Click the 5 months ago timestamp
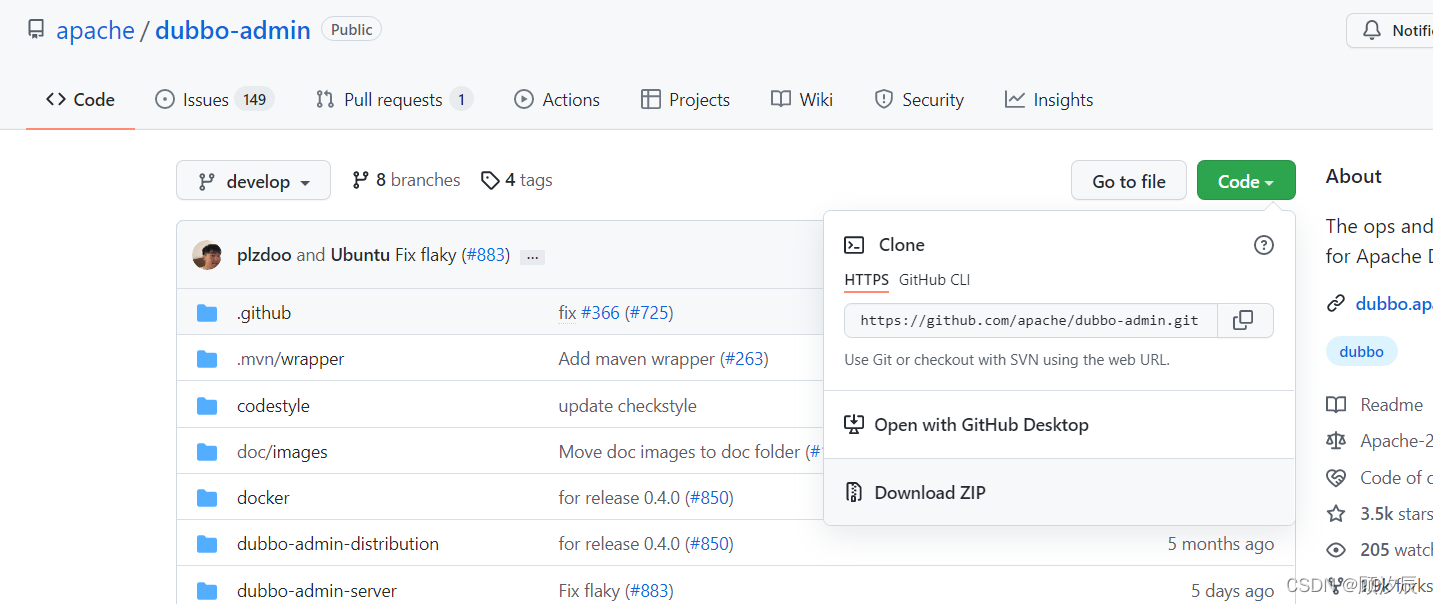Image resolution: width=1433 pixels, height=604 pixels. [x=1221, y=544]
